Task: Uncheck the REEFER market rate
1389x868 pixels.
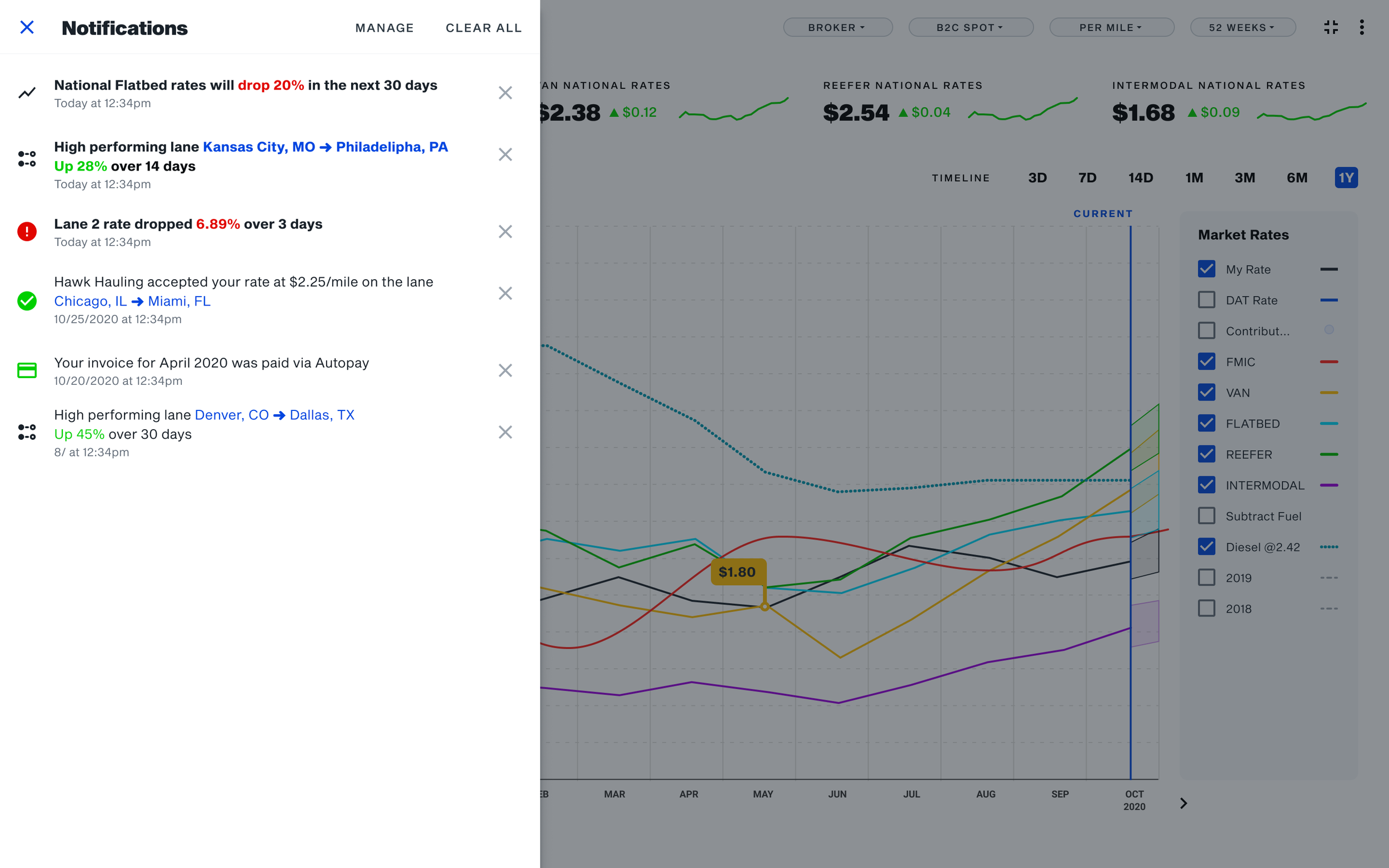Action: coord(1207,454)
